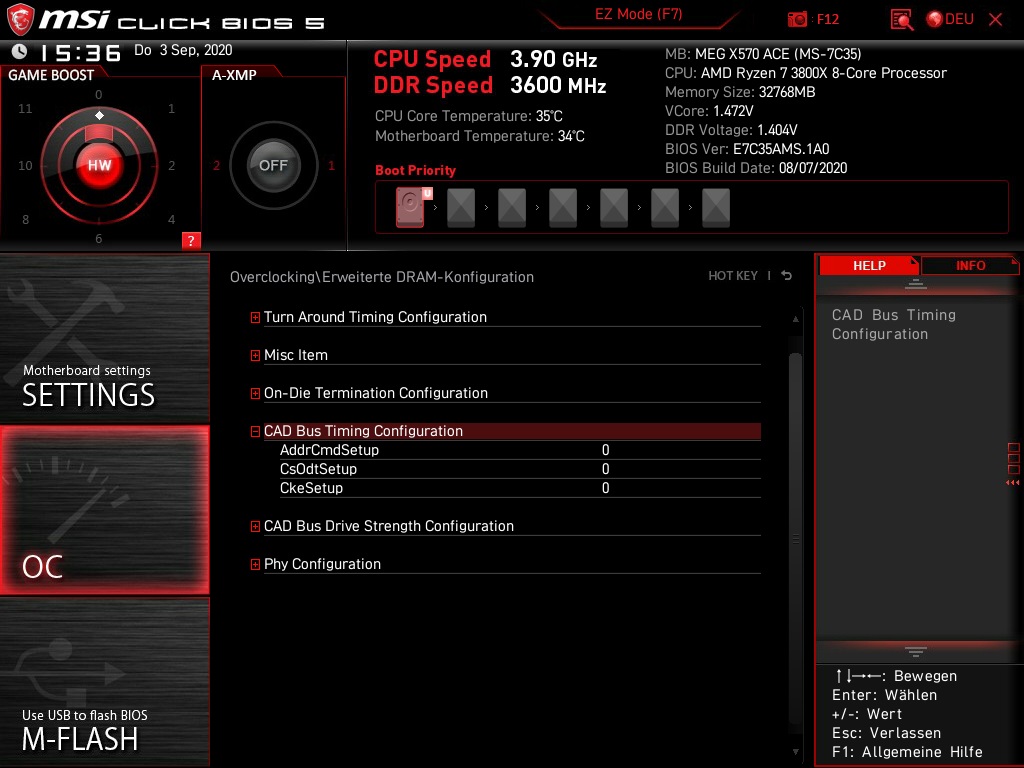Viewport: 1024px width, 768px height.
Task: Expand CAD Bus Drive Strength Configuration
Action: (x=255, y=526)
